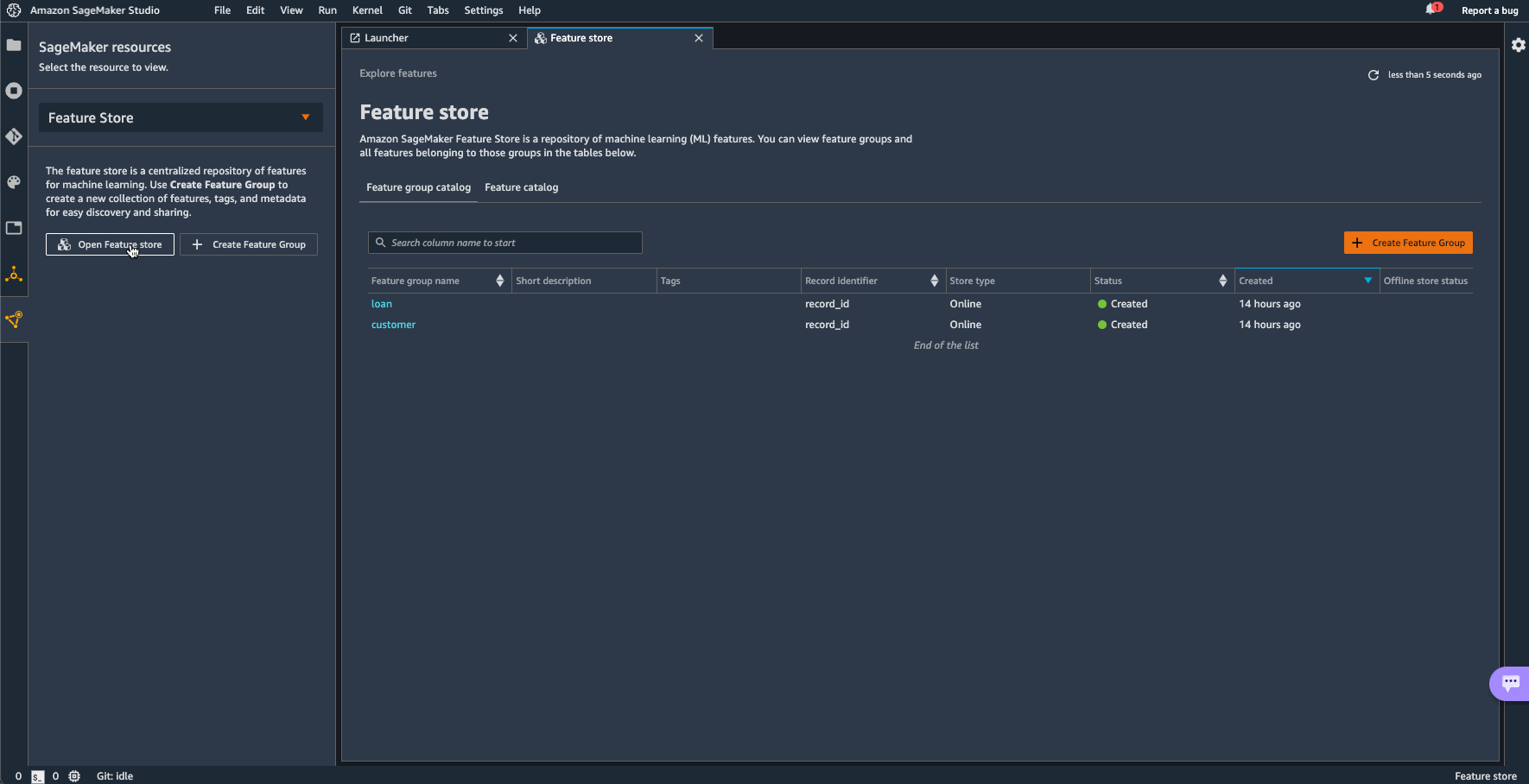Open the purple chat feedback bubble

tap(1510, 683)
